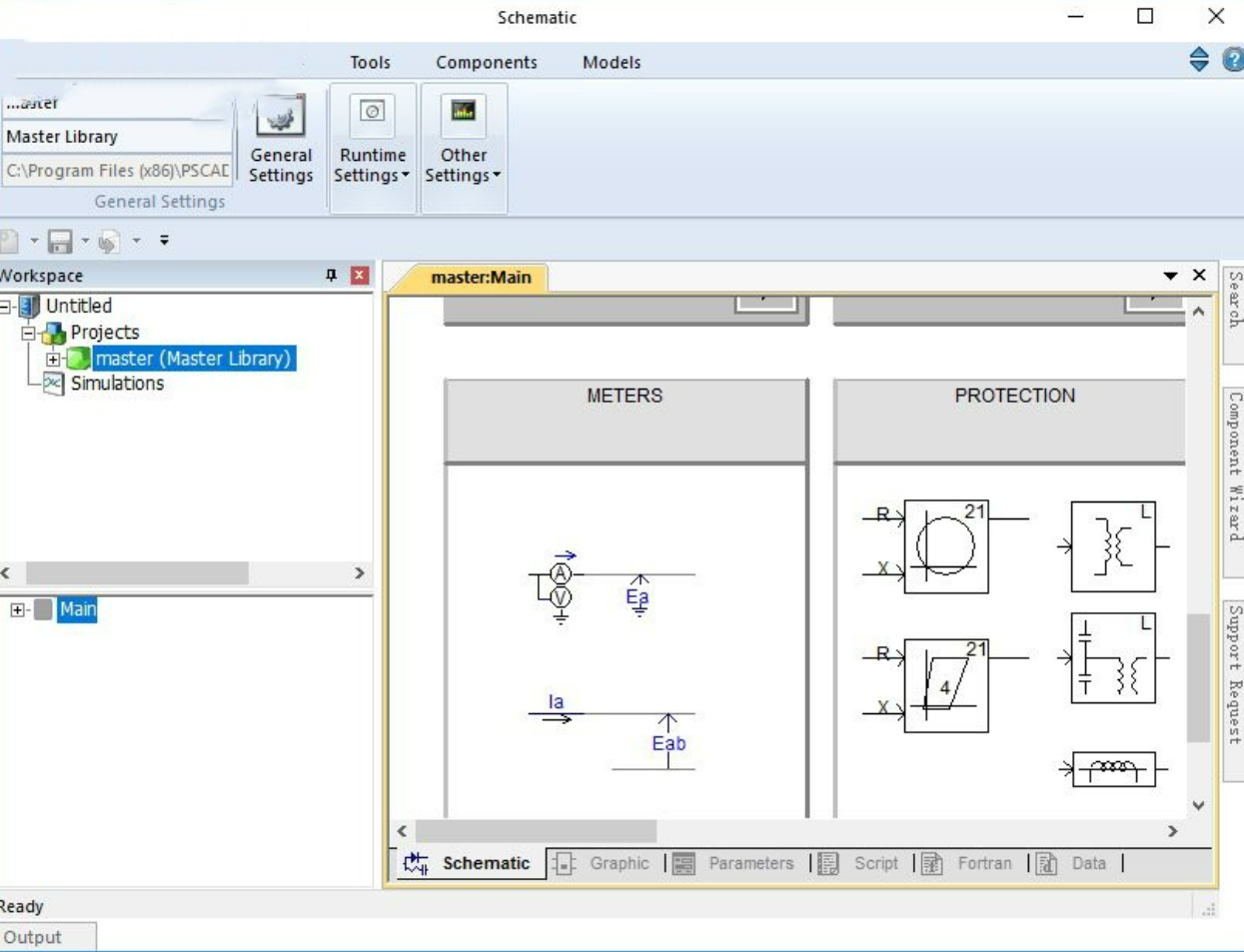Customize the quick access toolbar
This screenshot has height=952, width=1244.
tap(164, 241)
